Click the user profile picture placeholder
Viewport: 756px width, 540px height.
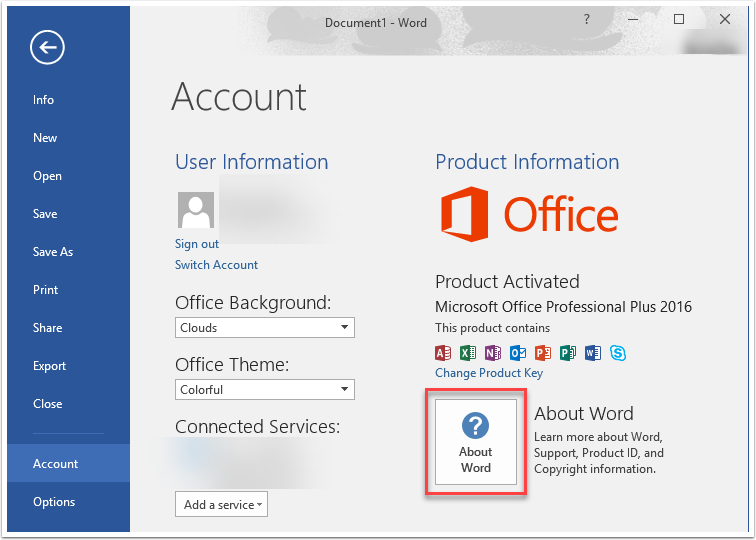click(x=196, y=210)
